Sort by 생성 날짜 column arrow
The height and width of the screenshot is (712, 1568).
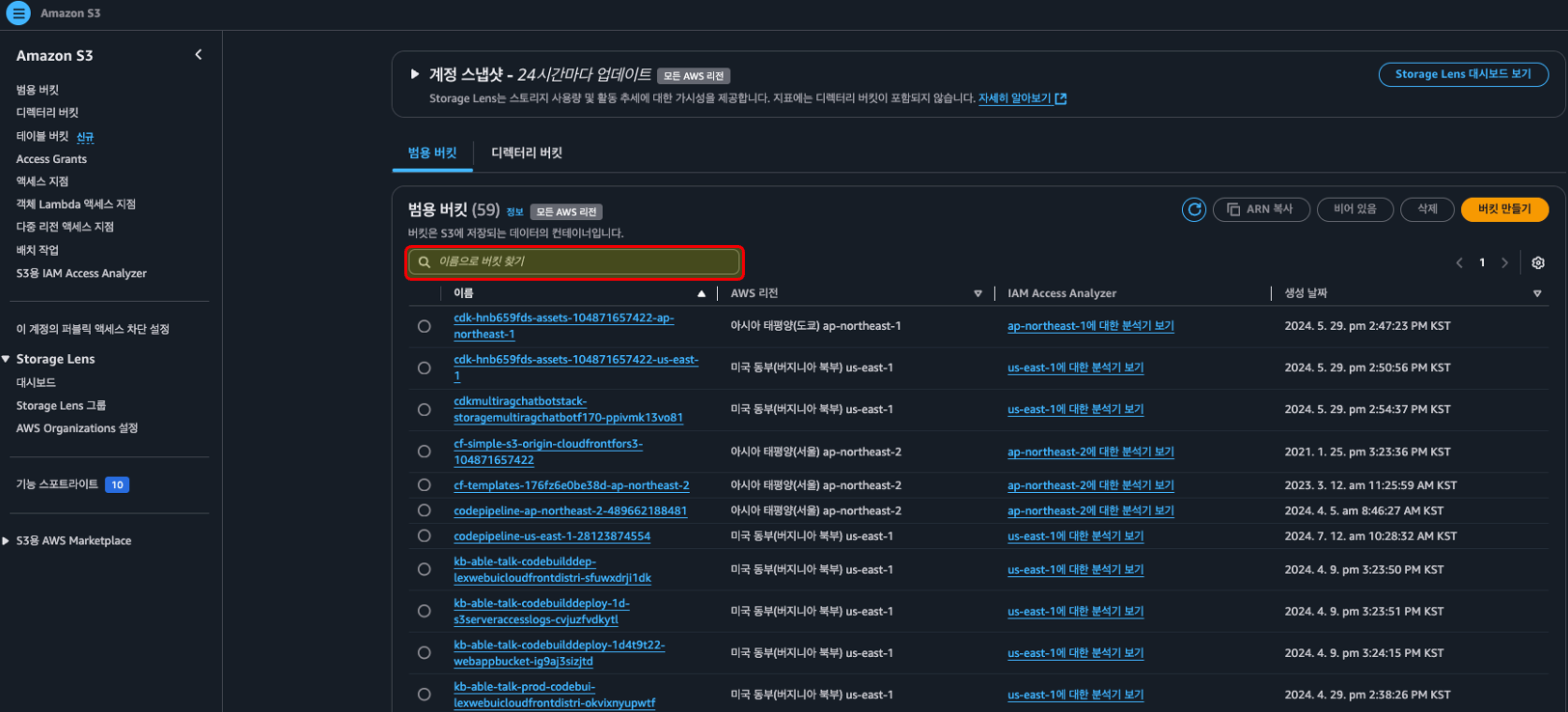(1537, 293)
